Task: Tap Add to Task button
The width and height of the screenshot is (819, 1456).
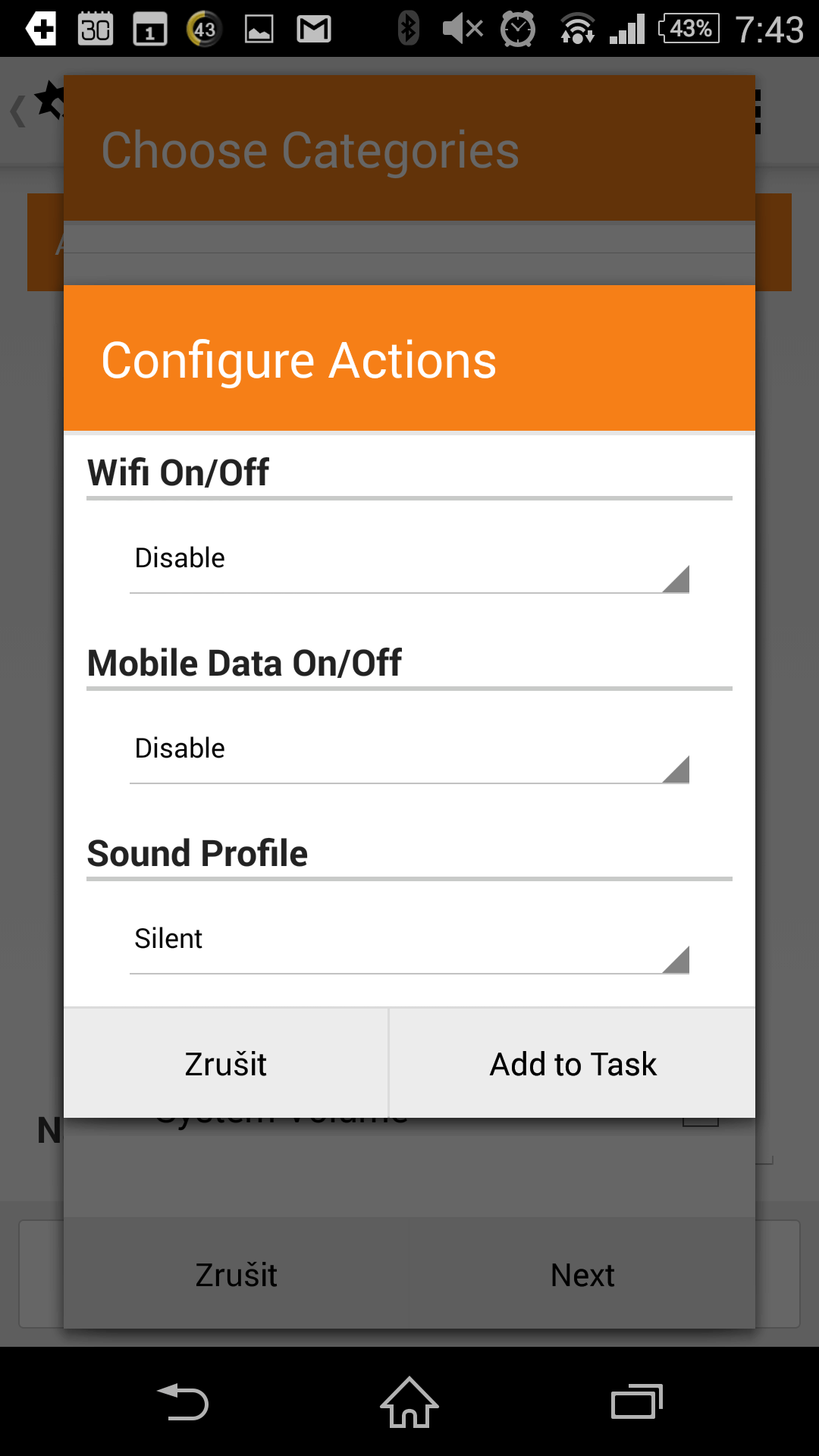Action: click(573, 1063)
